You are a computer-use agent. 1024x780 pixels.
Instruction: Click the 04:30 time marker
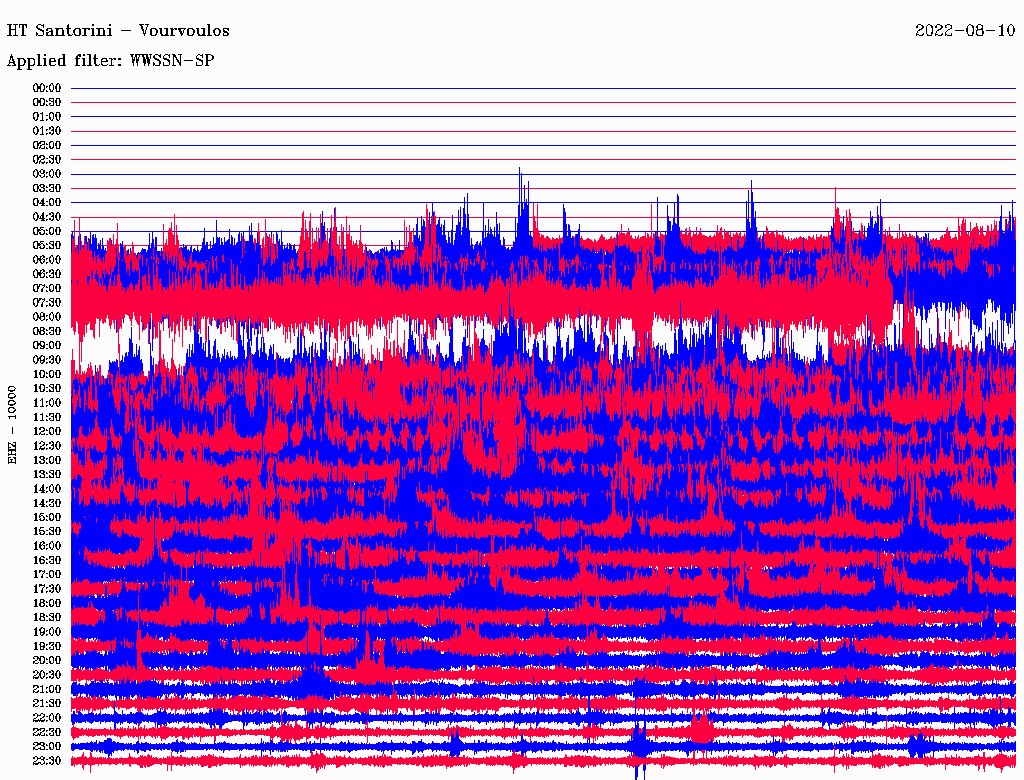coord(47,217)
